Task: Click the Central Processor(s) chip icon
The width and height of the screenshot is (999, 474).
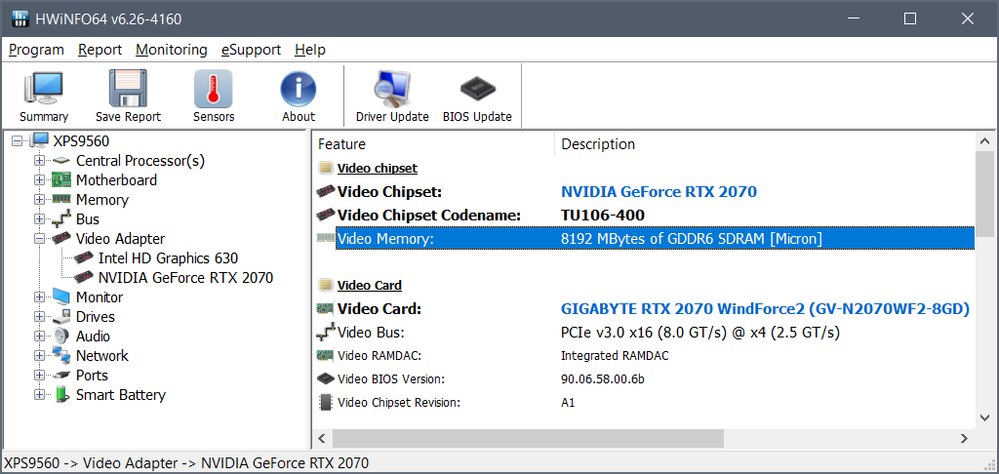Action: pos(61,161)
